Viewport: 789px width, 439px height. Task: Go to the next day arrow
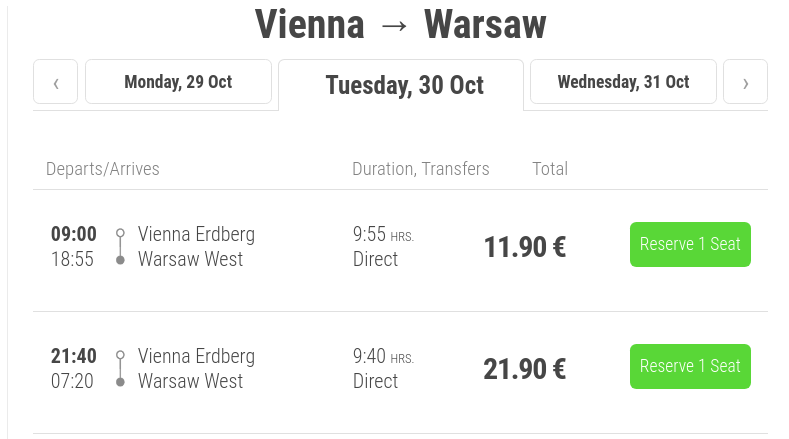coord(745,82)
